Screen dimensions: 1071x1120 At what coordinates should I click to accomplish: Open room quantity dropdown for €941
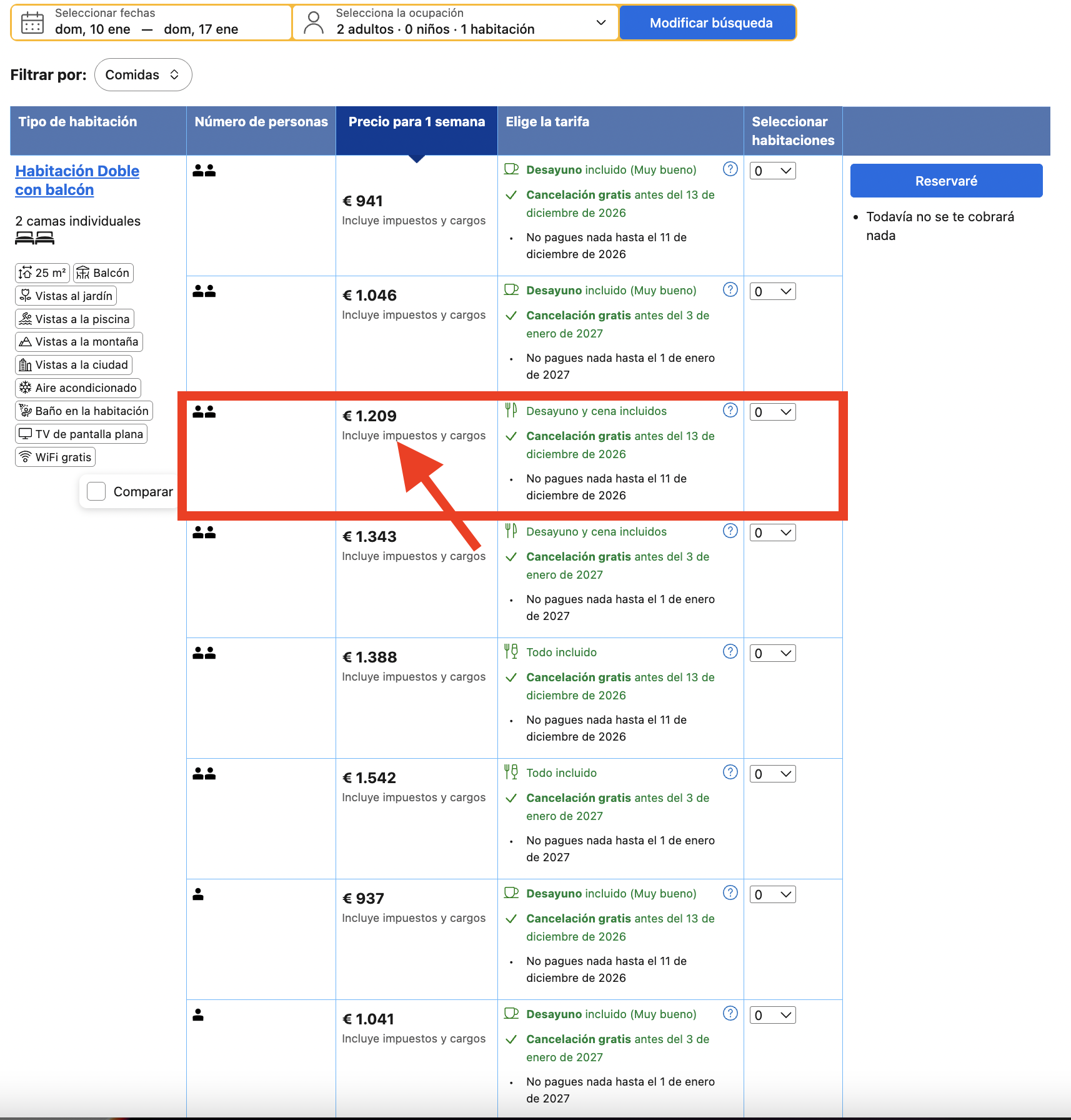[773, 171]
